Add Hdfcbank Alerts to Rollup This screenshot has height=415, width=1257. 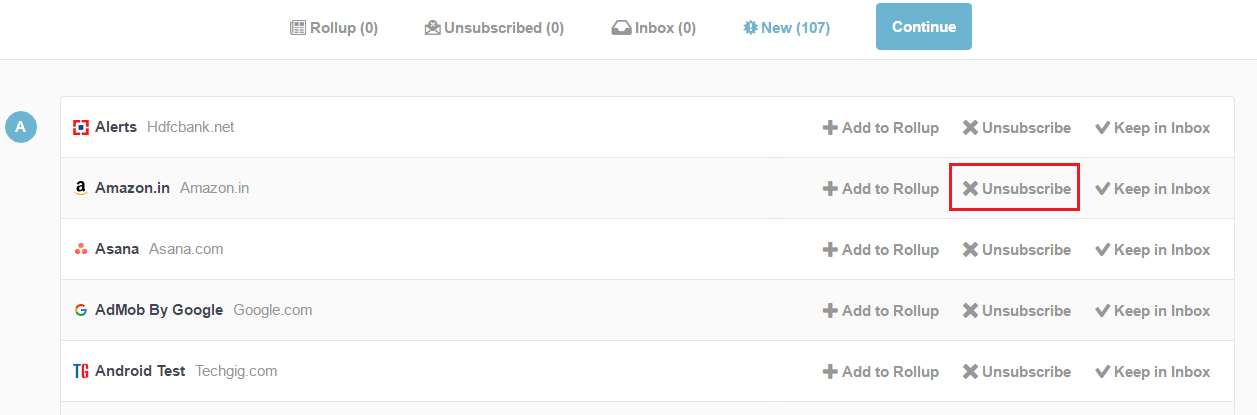click(880, 127)
